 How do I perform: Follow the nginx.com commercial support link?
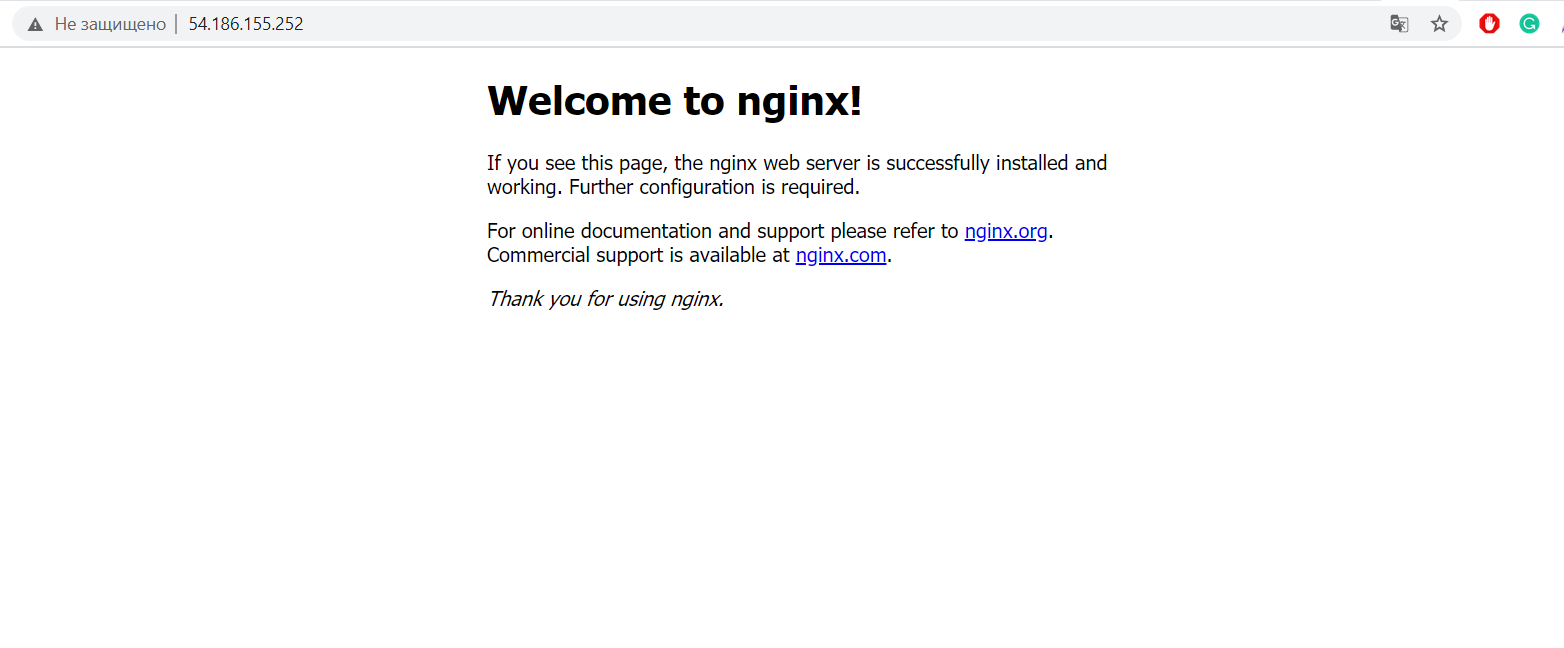tap(840, 256)
